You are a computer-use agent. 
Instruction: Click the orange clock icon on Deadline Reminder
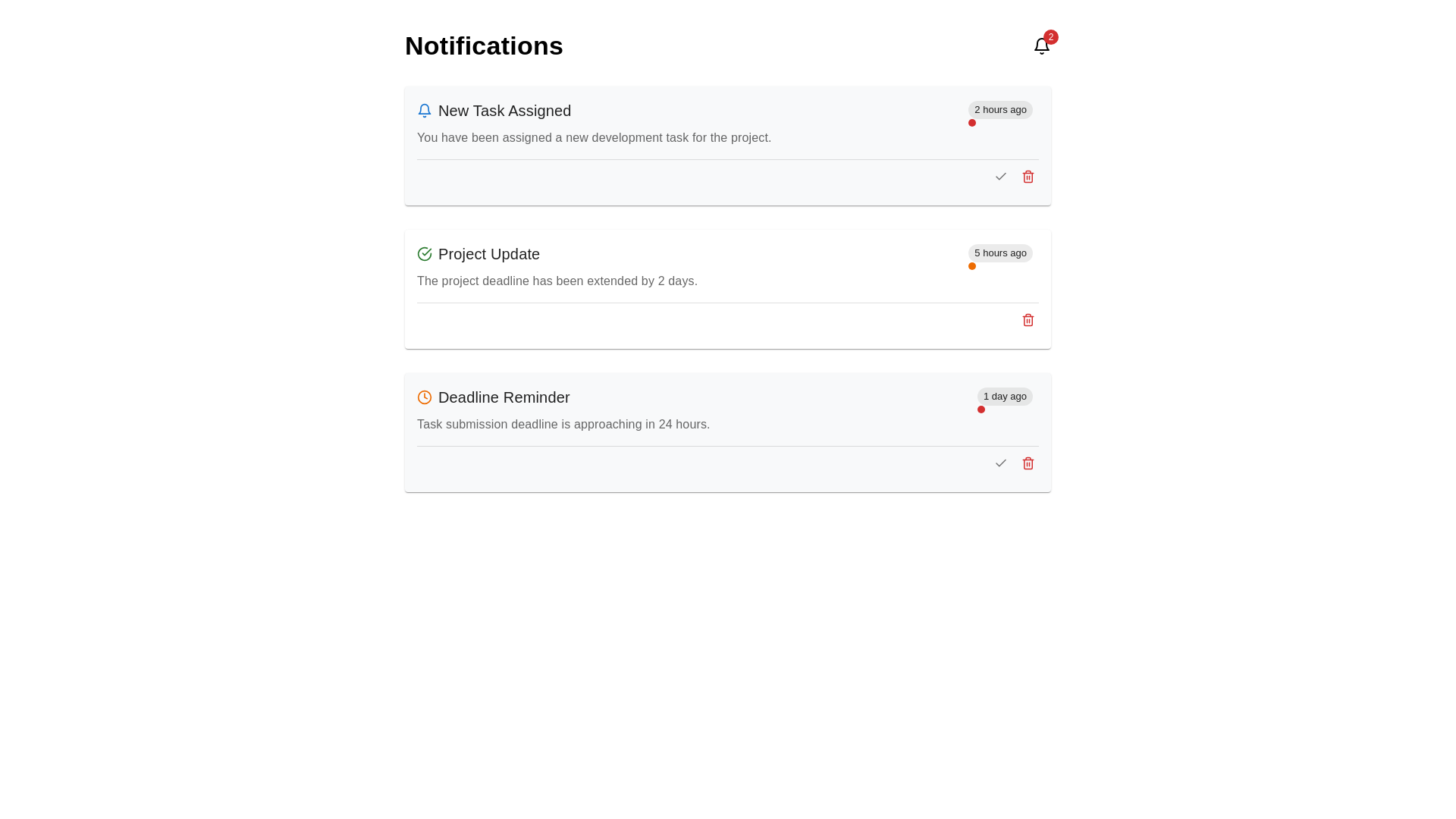[425, 397]
